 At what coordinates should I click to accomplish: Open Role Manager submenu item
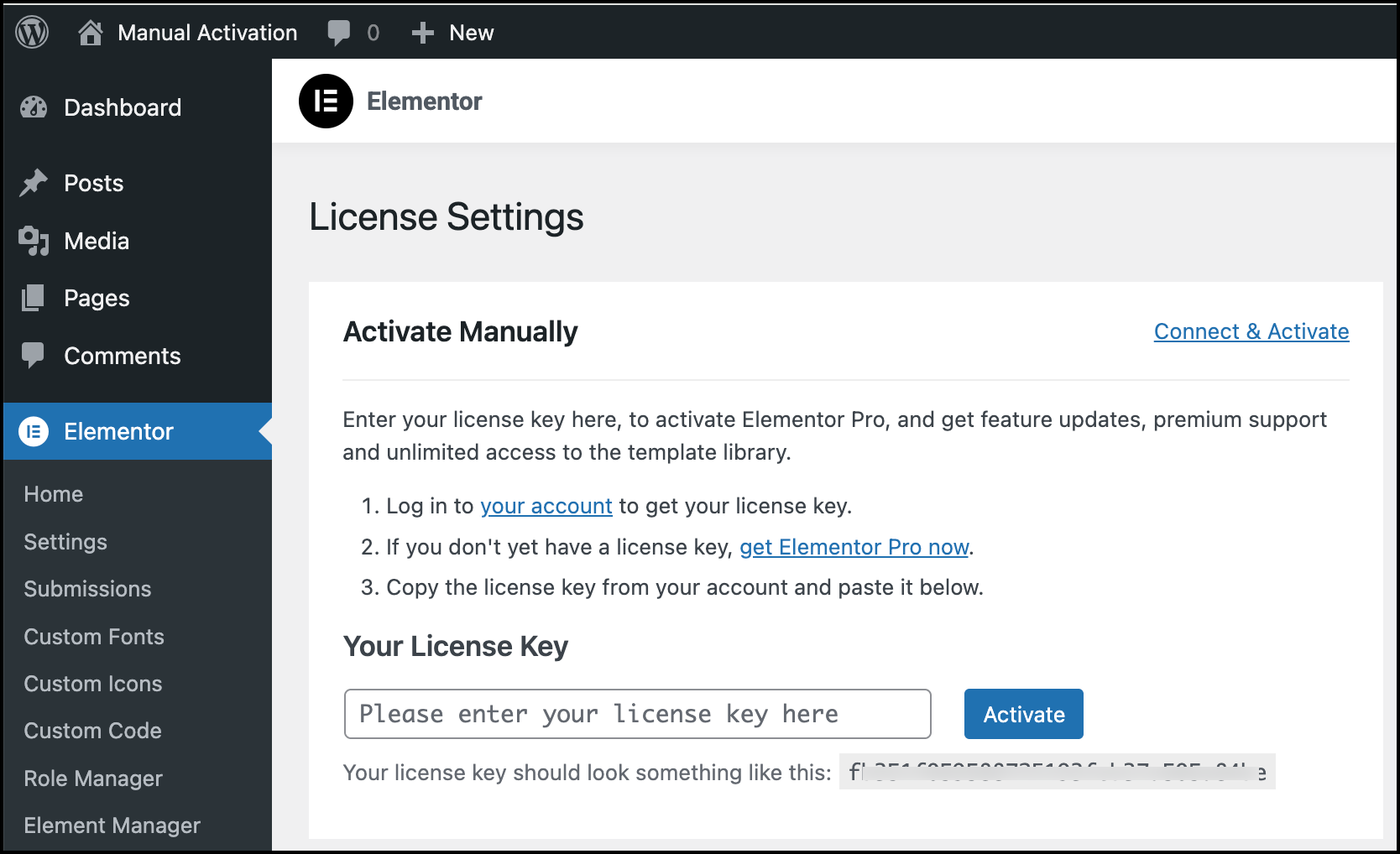93,778
